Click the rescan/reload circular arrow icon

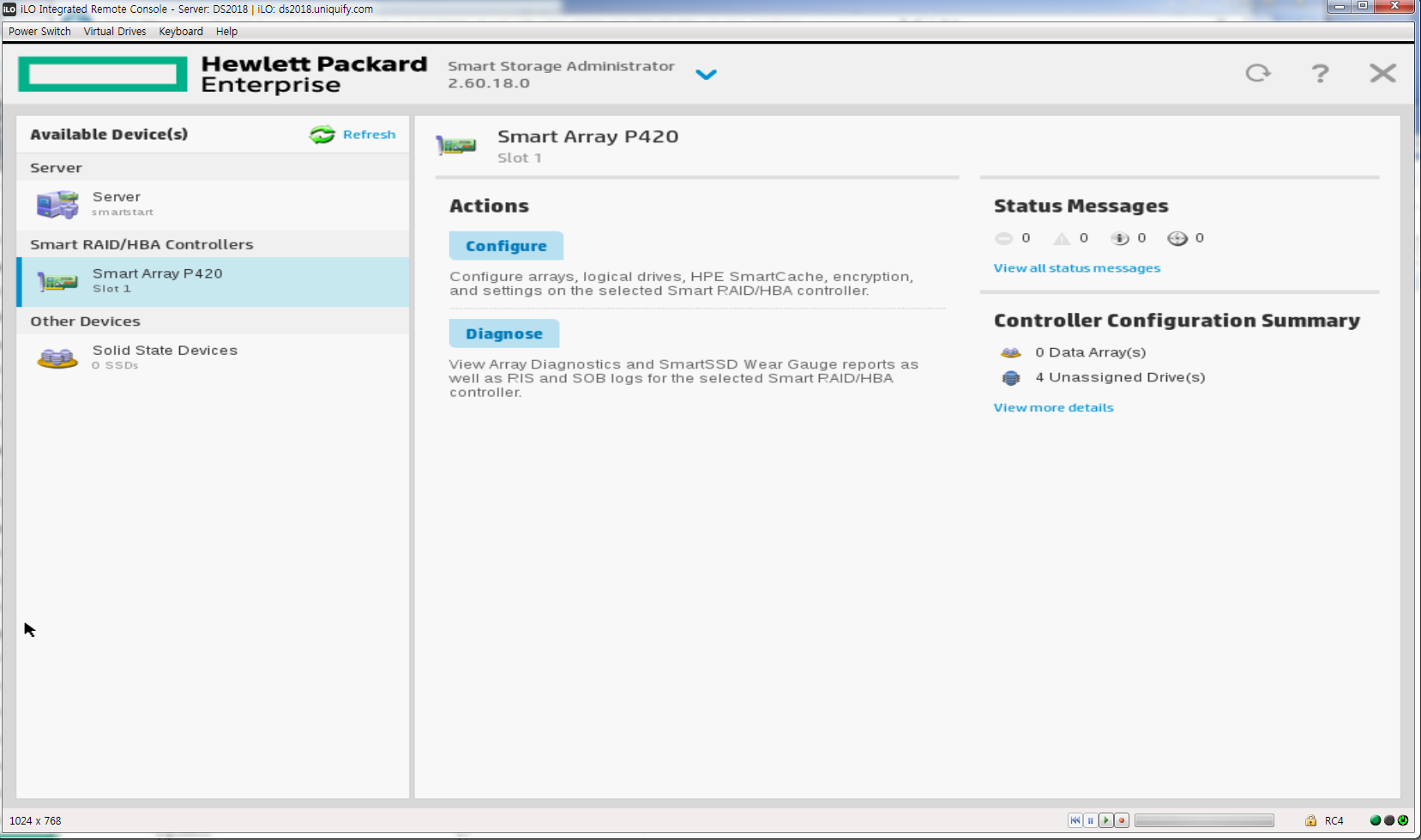[x=1258, y=73]
